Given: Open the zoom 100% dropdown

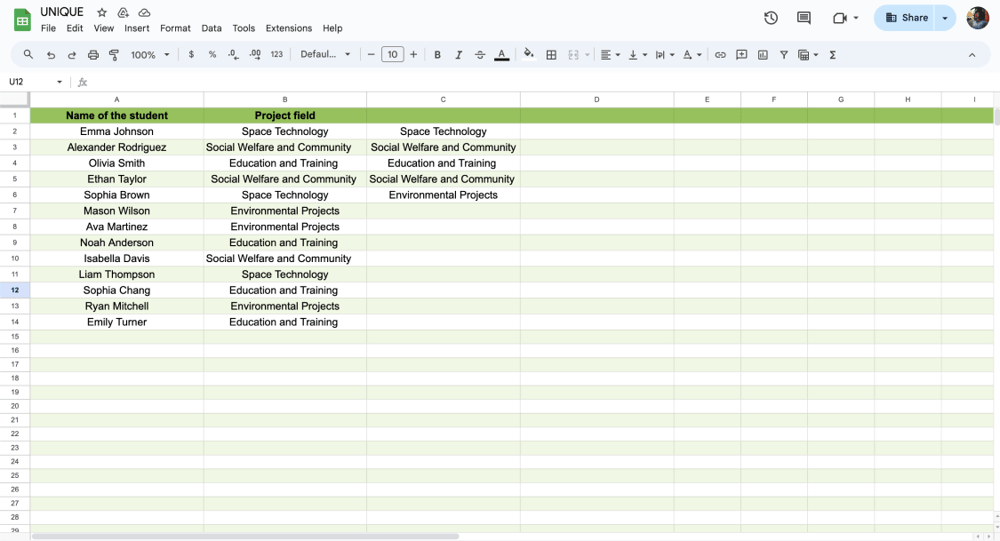Looking at the screenshot, I should (x=150, y=55).
